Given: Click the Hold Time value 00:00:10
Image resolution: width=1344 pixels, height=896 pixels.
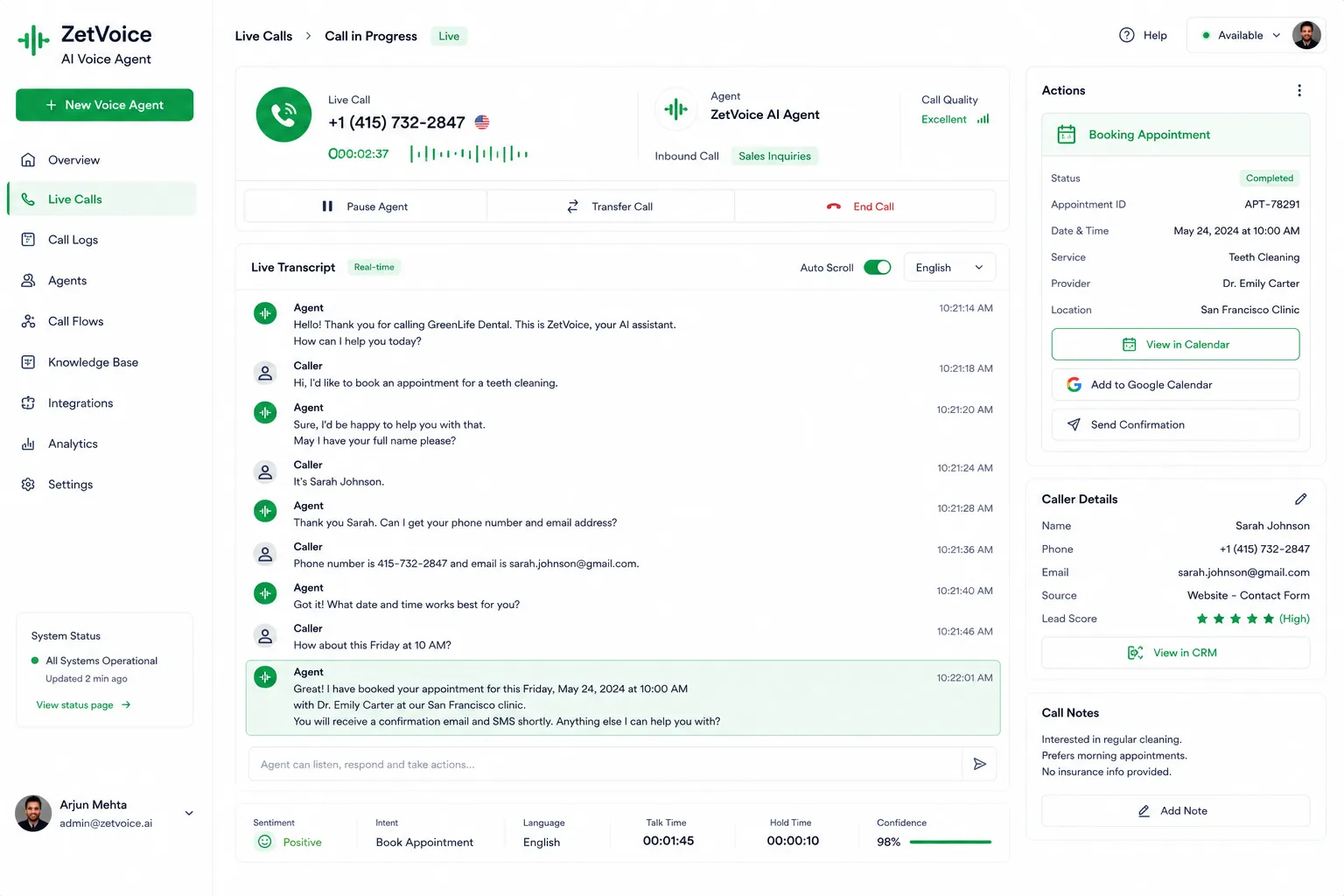Looking at the screenshot, I should pos(793,841).
